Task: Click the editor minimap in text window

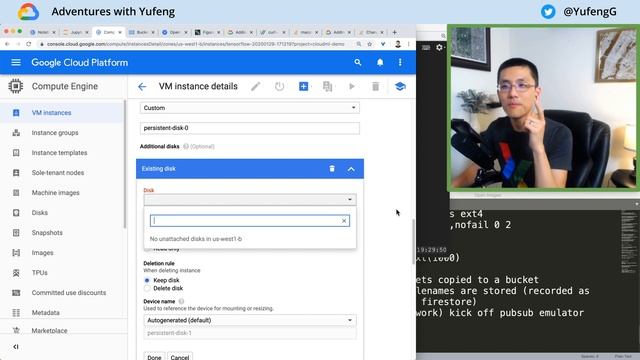Action: [x=628, y=241]
